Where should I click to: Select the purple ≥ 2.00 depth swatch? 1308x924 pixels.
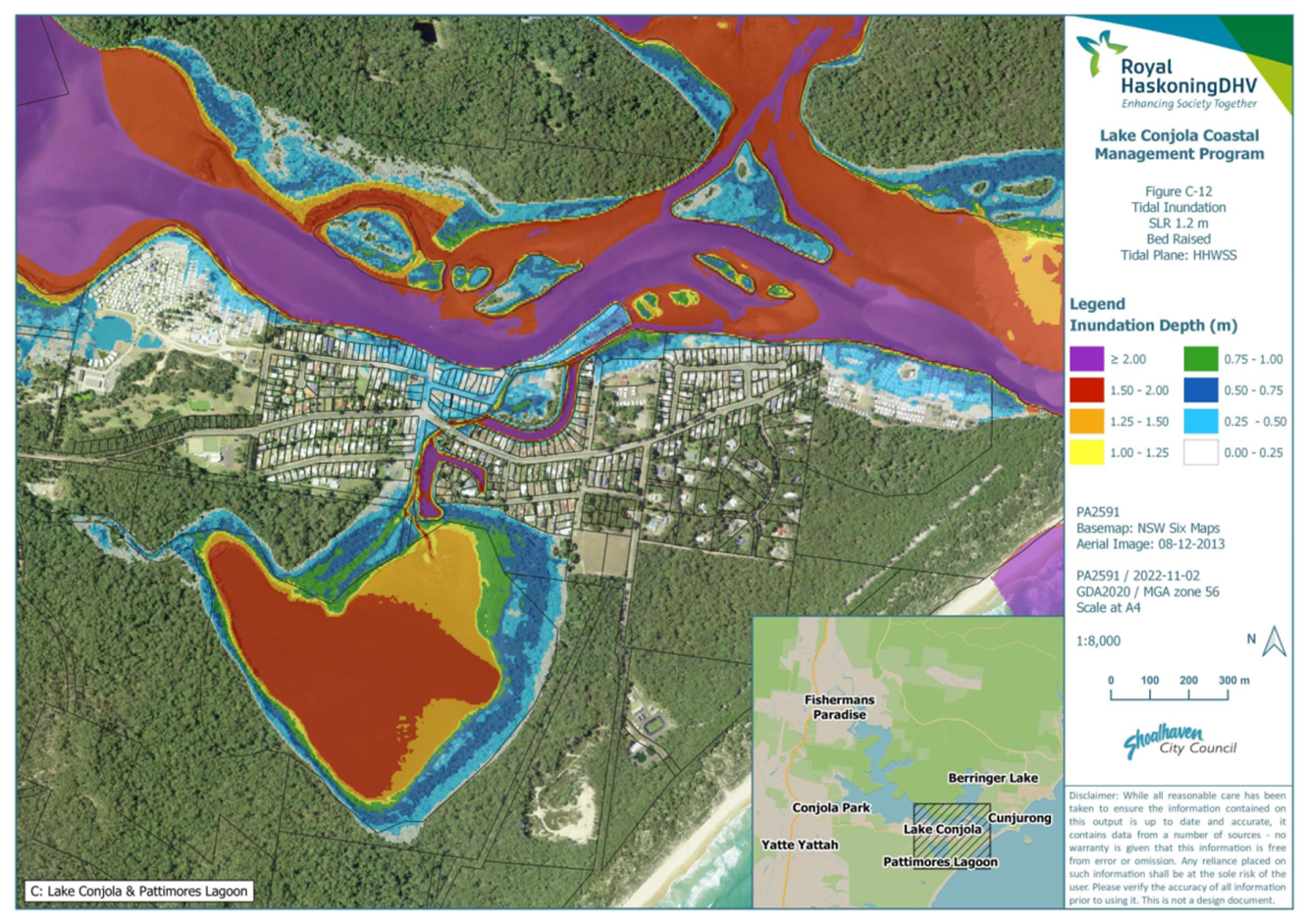point(1086,359)
